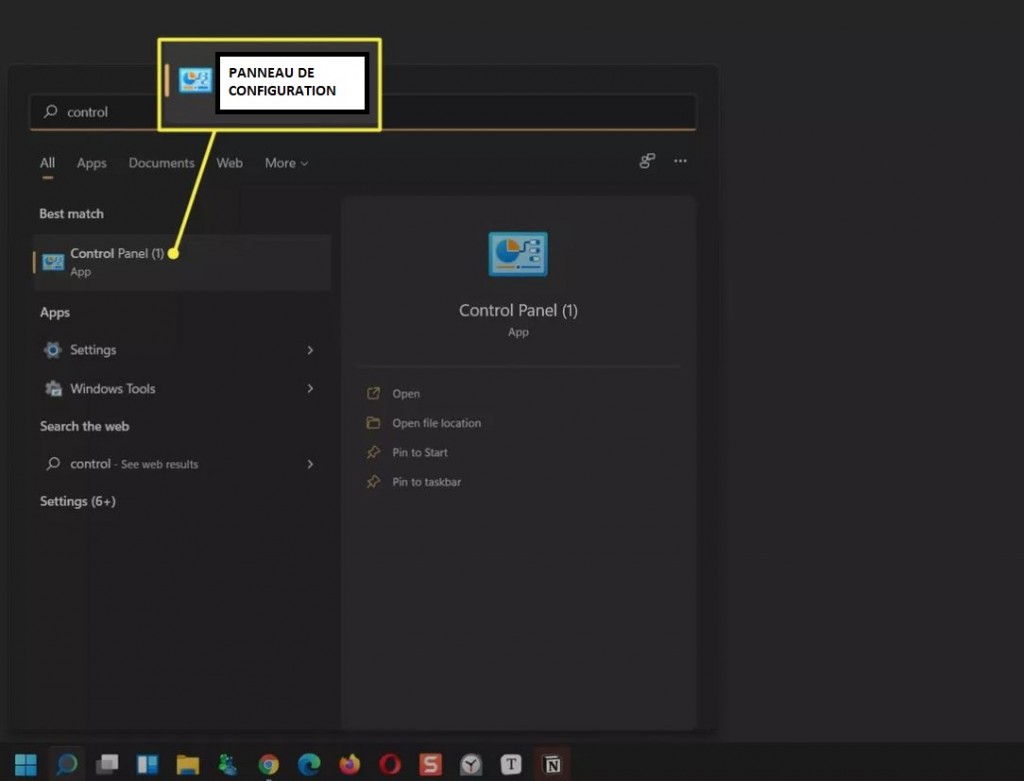This screenshot has height=781, width=1024.
Task: Click the Windows Tools icon
Action: [x=53, y=389]
